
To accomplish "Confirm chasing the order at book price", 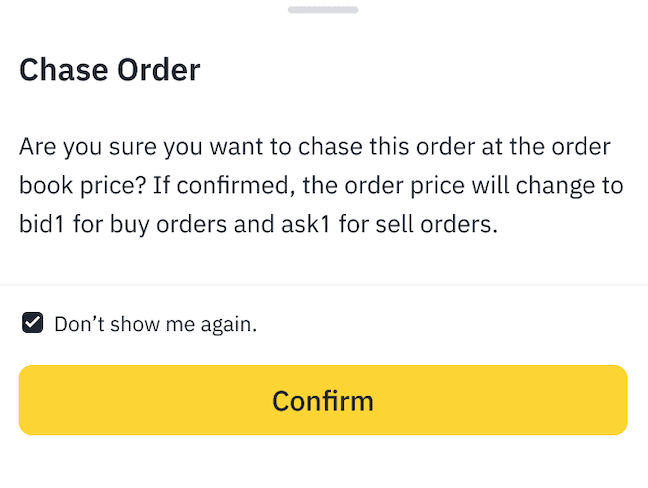I will point(323,400).
